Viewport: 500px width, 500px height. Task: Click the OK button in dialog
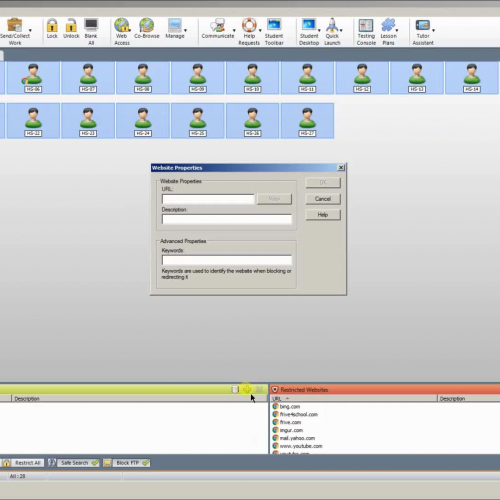(323, 182)
